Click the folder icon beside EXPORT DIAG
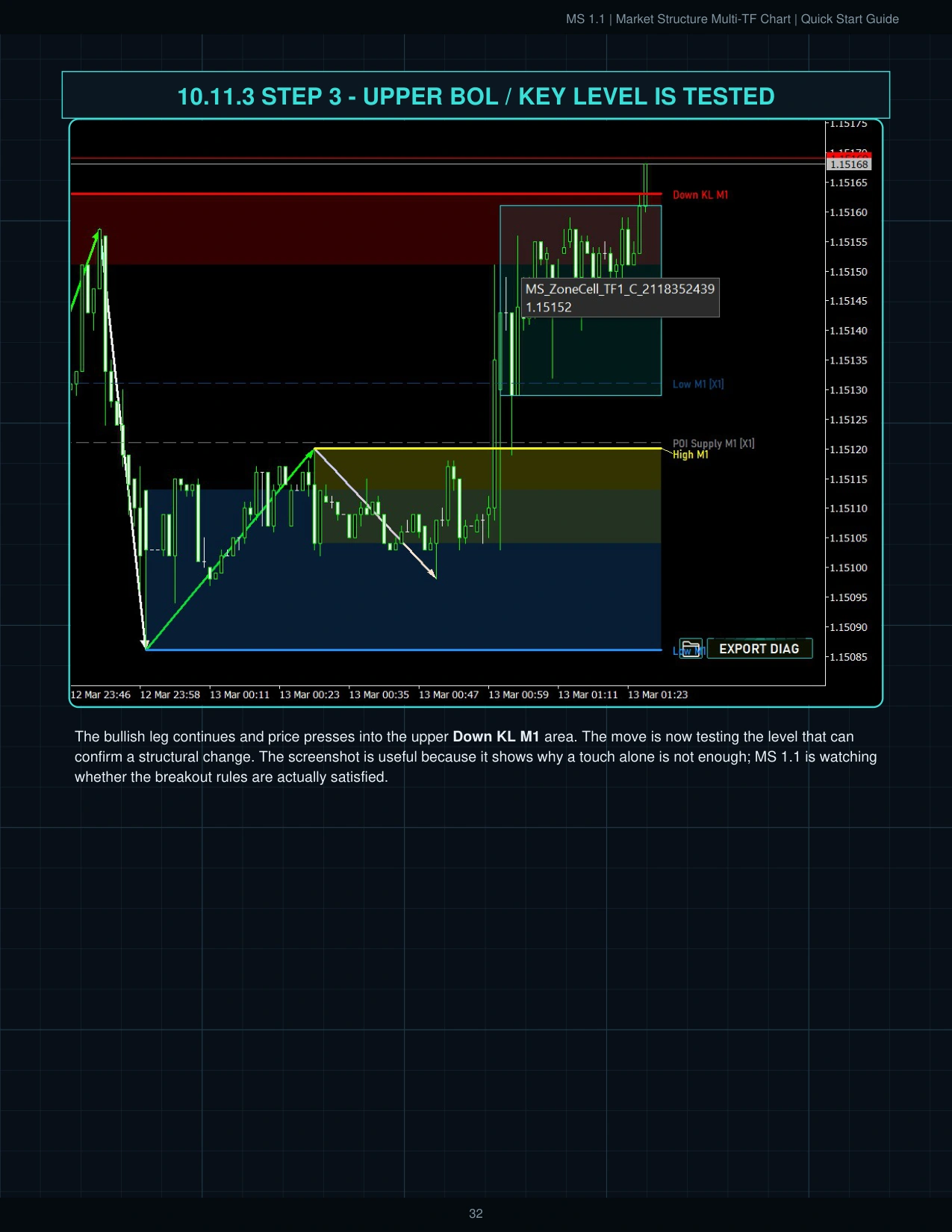The height and width of the screenshot is (1232, 952). coord(691,649)
